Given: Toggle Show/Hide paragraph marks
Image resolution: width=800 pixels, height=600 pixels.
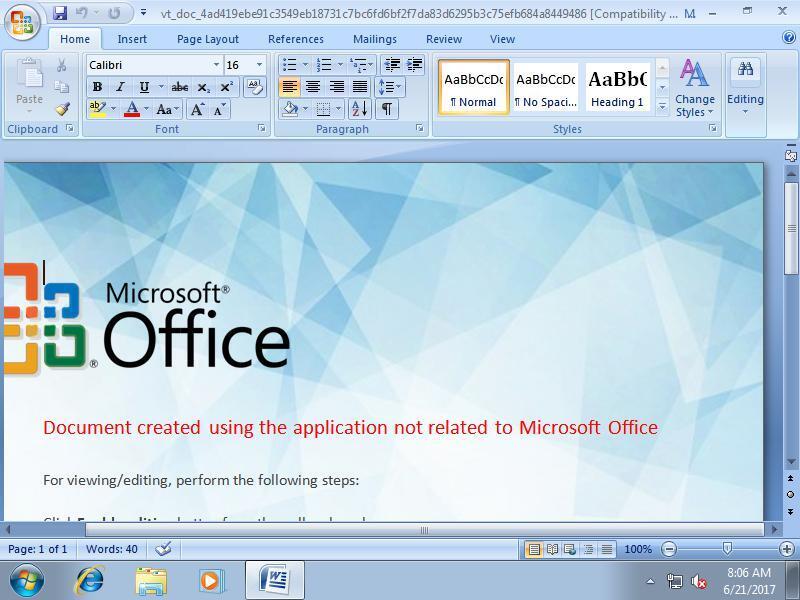Looking at the screenshot, I should tap(387, 109).
